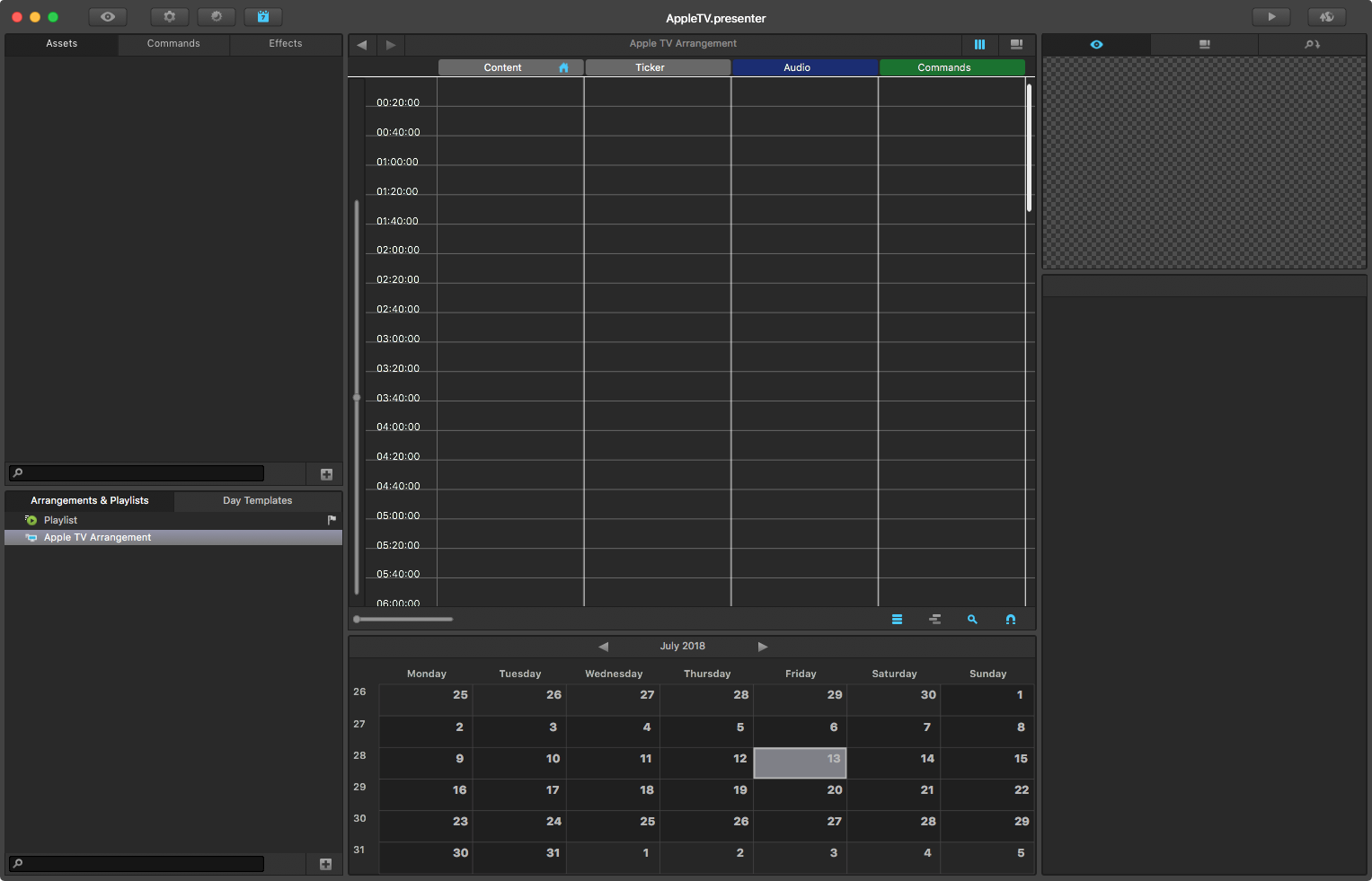Open the Arrangements & Playlists tab
The width and height of the screenshot is (1372, 881).
tap(90, 501)
